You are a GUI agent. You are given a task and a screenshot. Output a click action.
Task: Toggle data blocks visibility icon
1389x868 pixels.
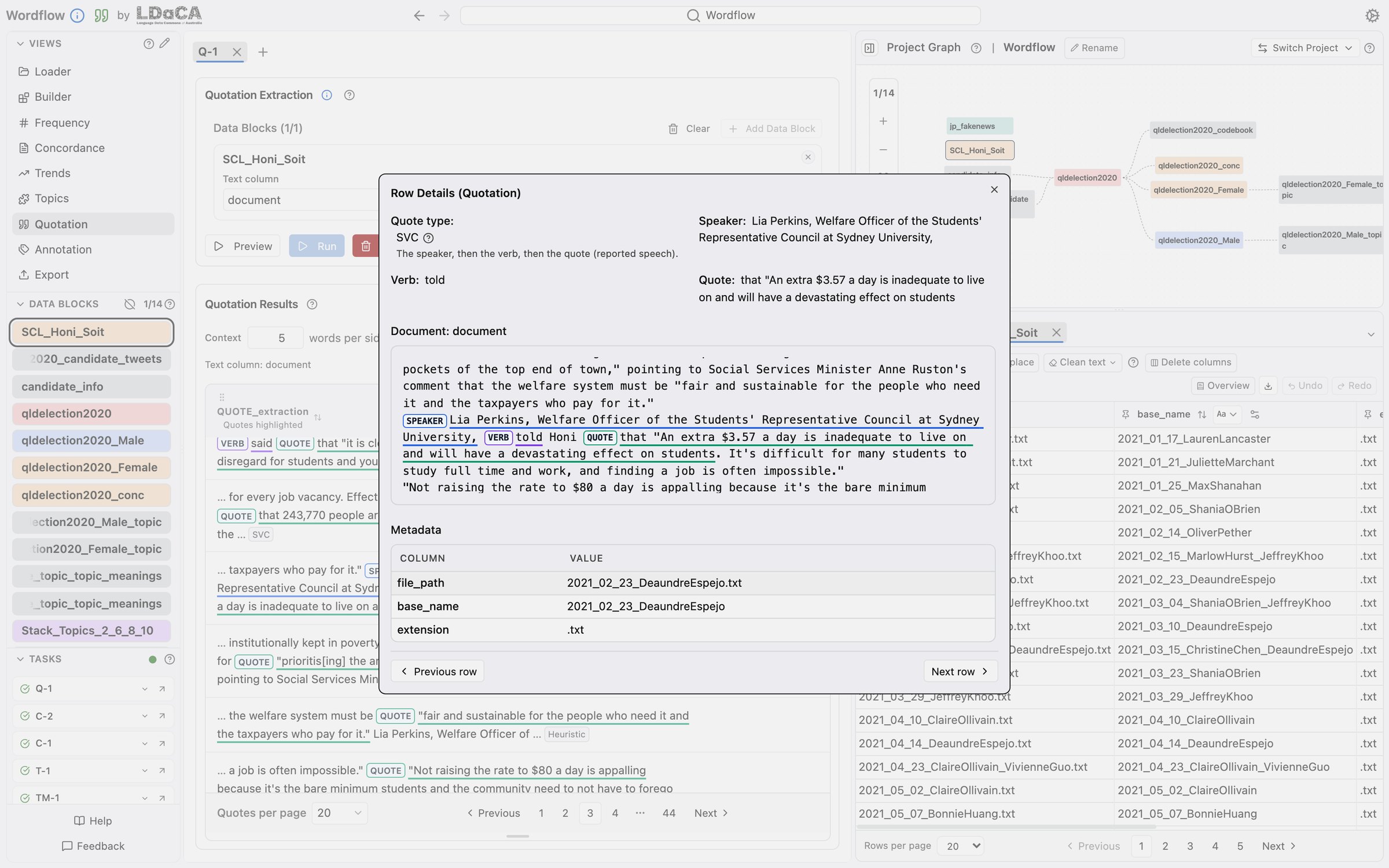point(130,304)
